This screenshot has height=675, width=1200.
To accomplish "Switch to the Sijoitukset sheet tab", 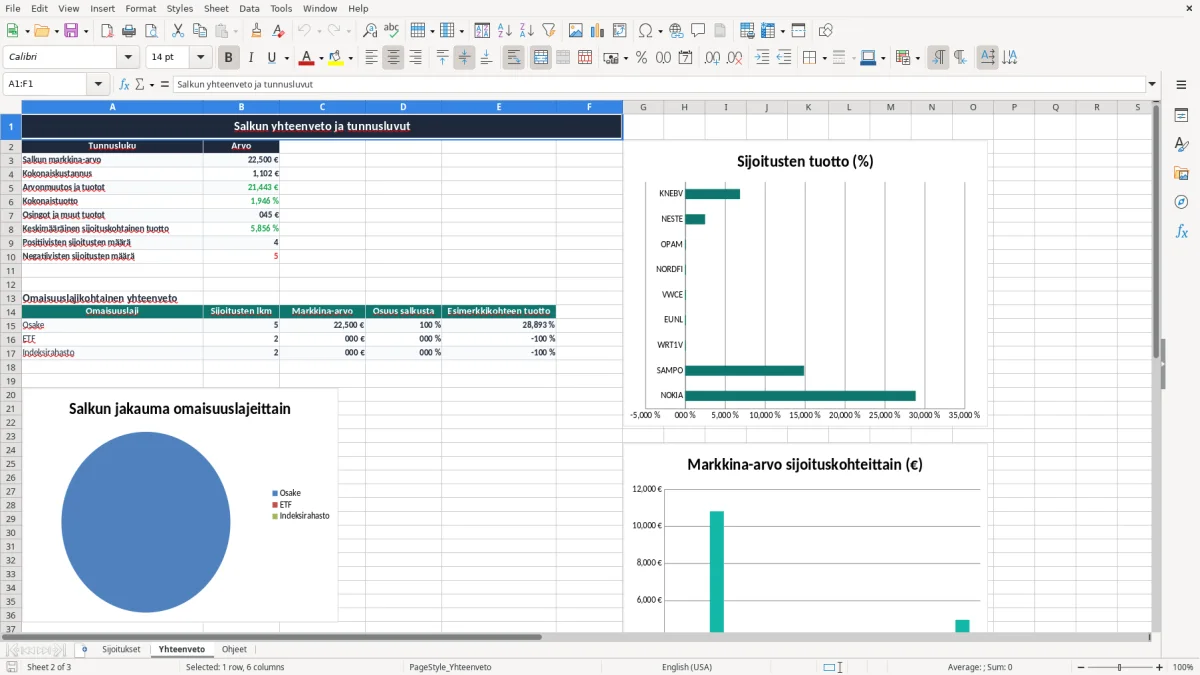I will [121, 650].
